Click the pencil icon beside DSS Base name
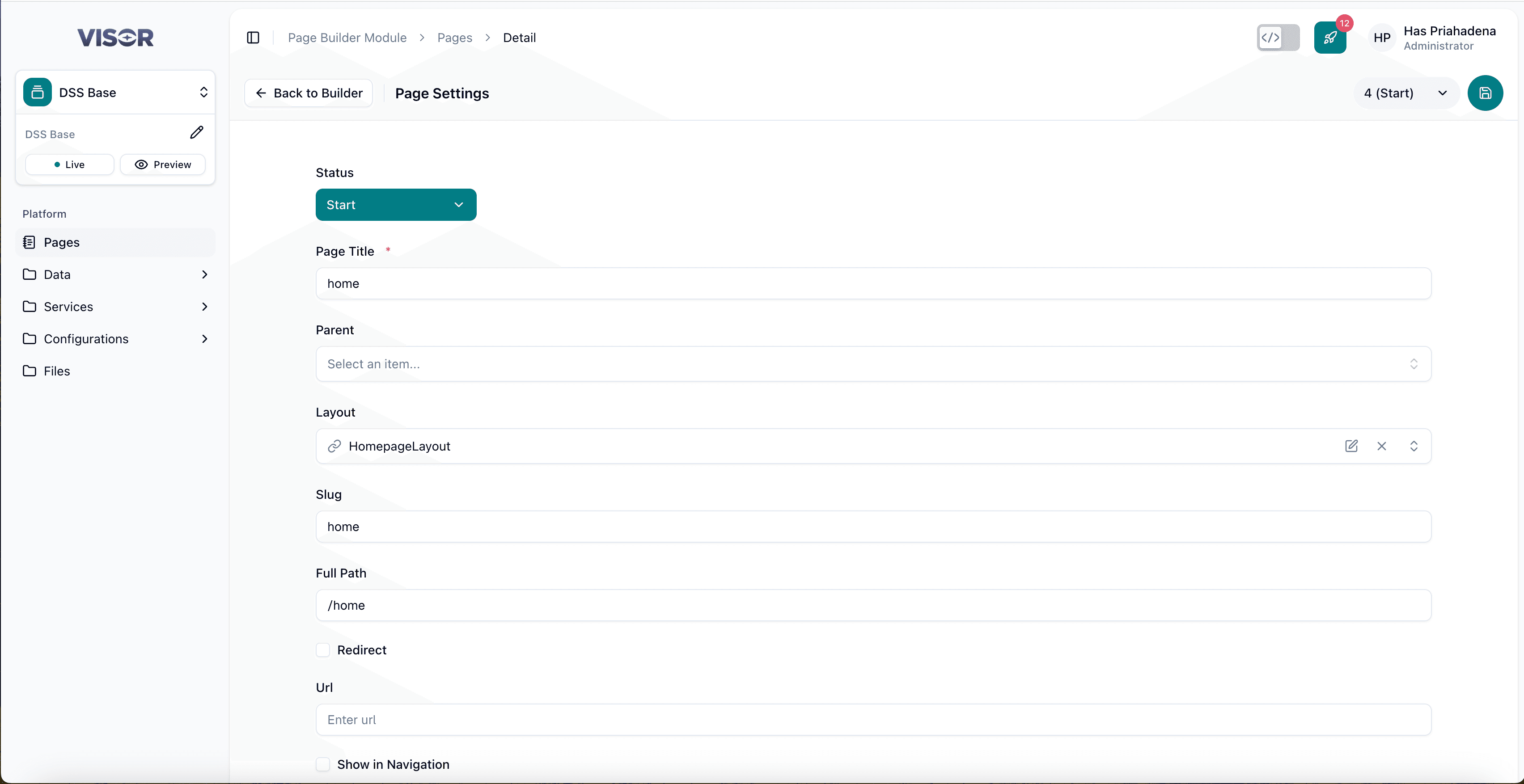Viewport: 1524px width, 784px height. [x=197, y=132]
